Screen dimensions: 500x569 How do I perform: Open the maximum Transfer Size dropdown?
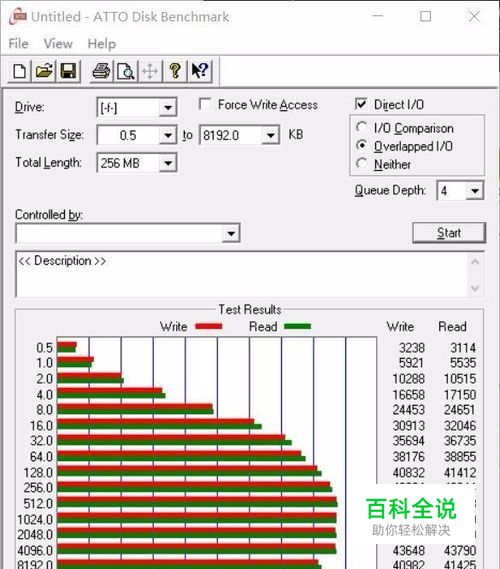pyautogui.click(x=271, y=135)
